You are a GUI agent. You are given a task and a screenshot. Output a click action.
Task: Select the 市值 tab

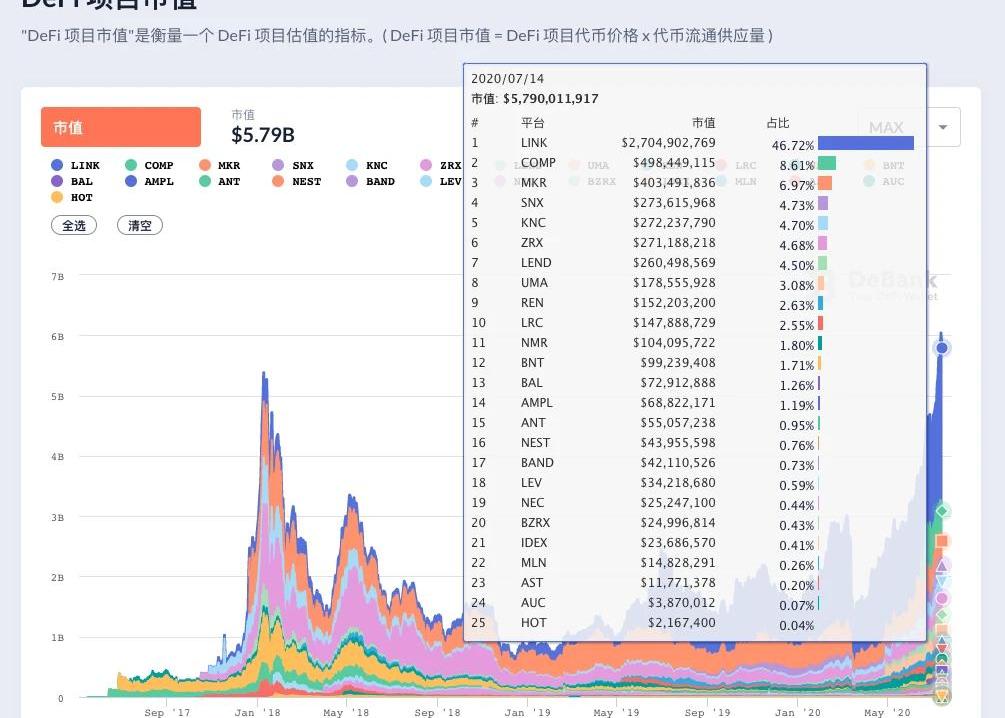[x=120, y=127]
